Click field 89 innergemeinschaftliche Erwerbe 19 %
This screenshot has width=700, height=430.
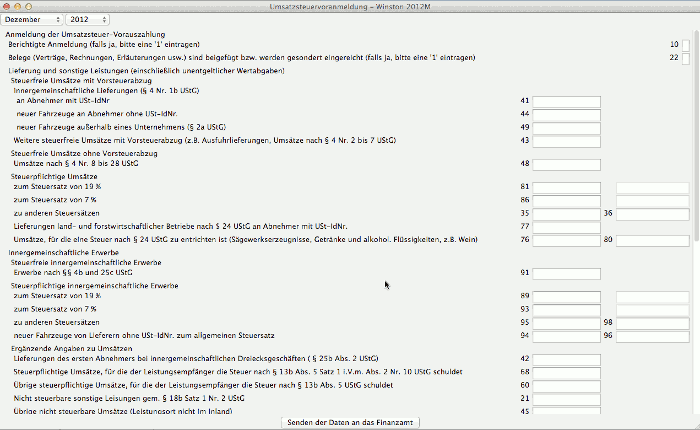[567, 296]
